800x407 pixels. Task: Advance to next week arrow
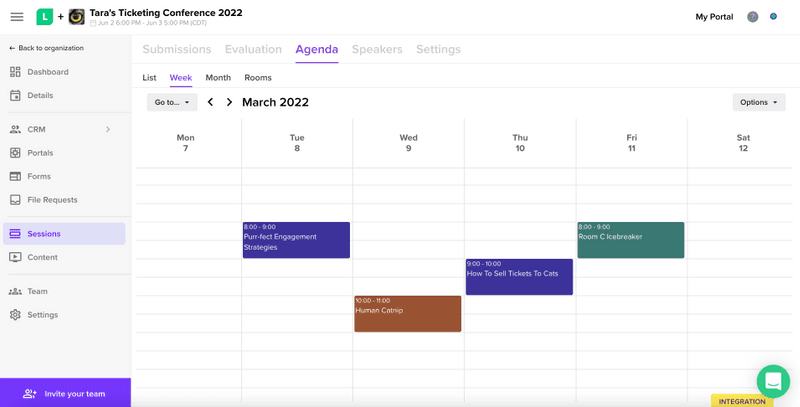pyautogui.click(x=229, y=102)
